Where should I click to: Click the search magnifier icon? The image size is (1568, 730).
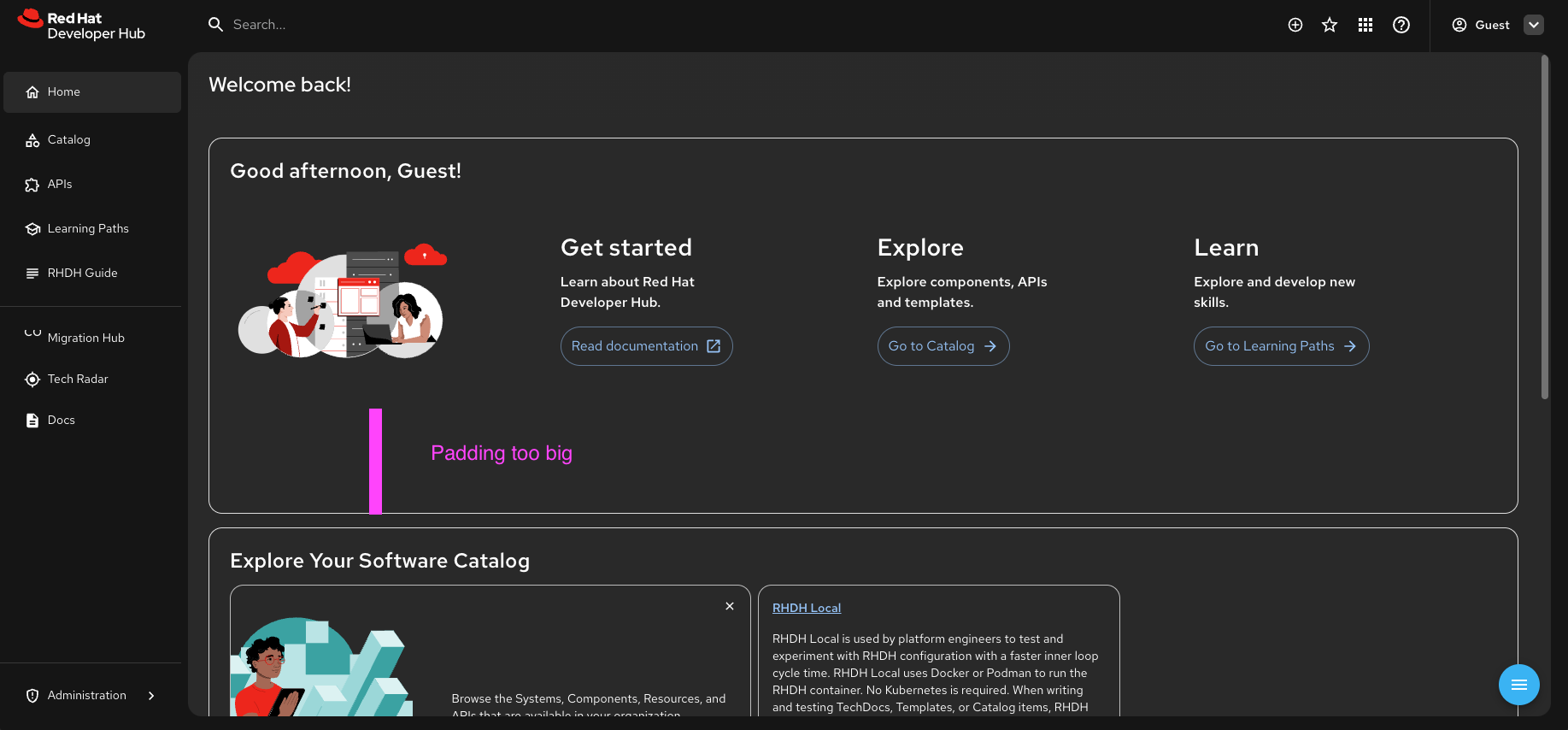(x=215, y=25)
